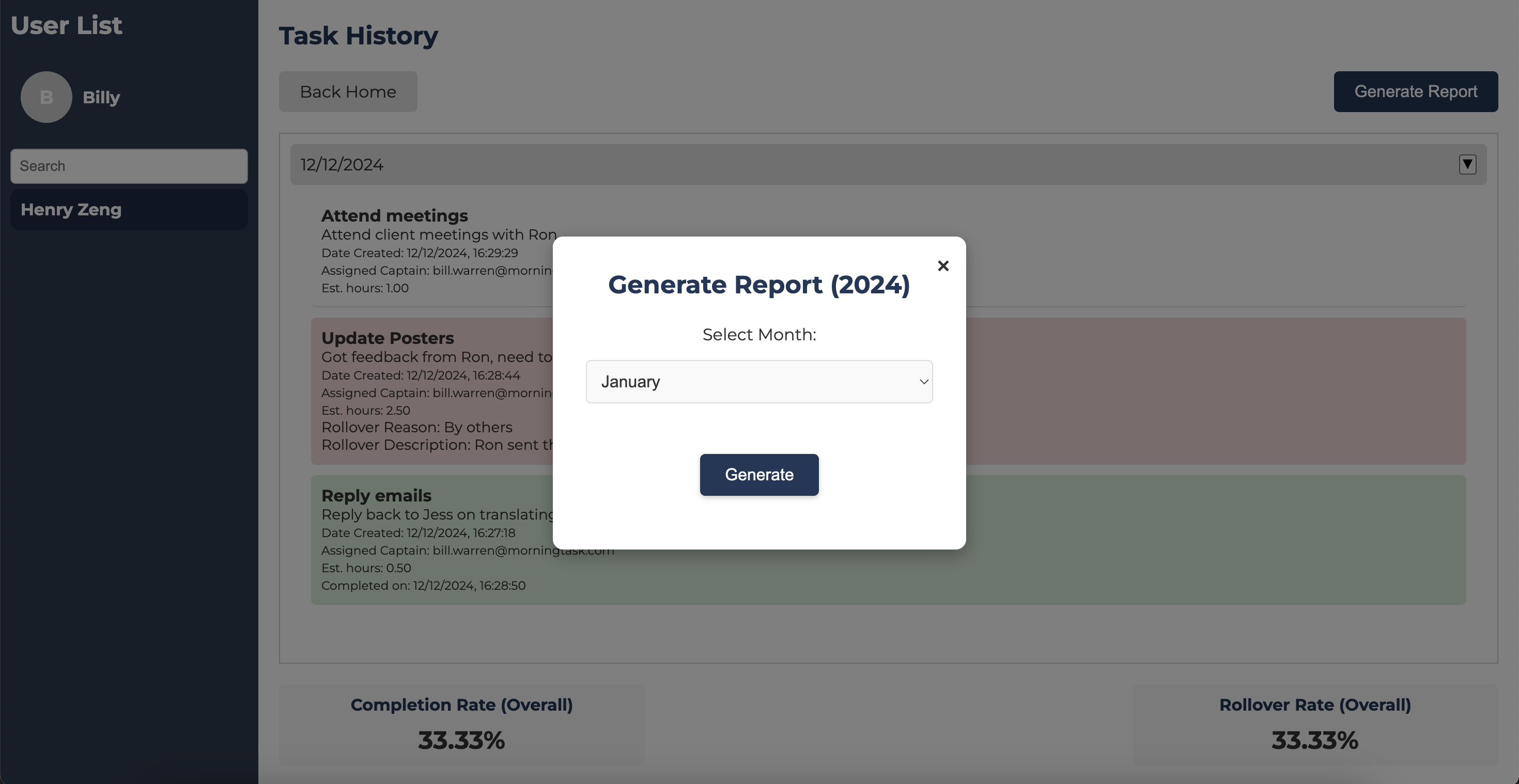The image size is (1519, 784).
Task: Click the Completion Rate (Overall) card
Action: click(x=461, y=725)
